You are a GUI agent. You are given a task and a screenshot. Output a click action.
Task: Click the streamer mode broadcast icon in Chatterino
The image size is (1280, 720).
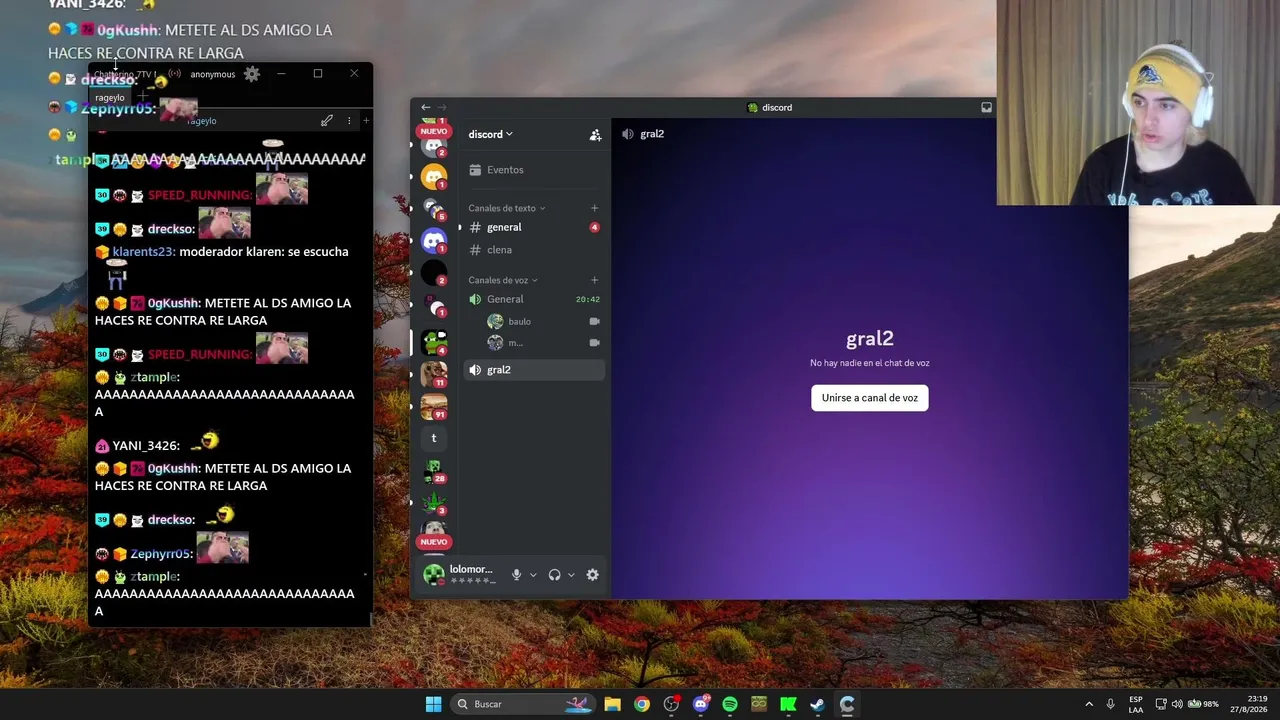coord(175,74)
